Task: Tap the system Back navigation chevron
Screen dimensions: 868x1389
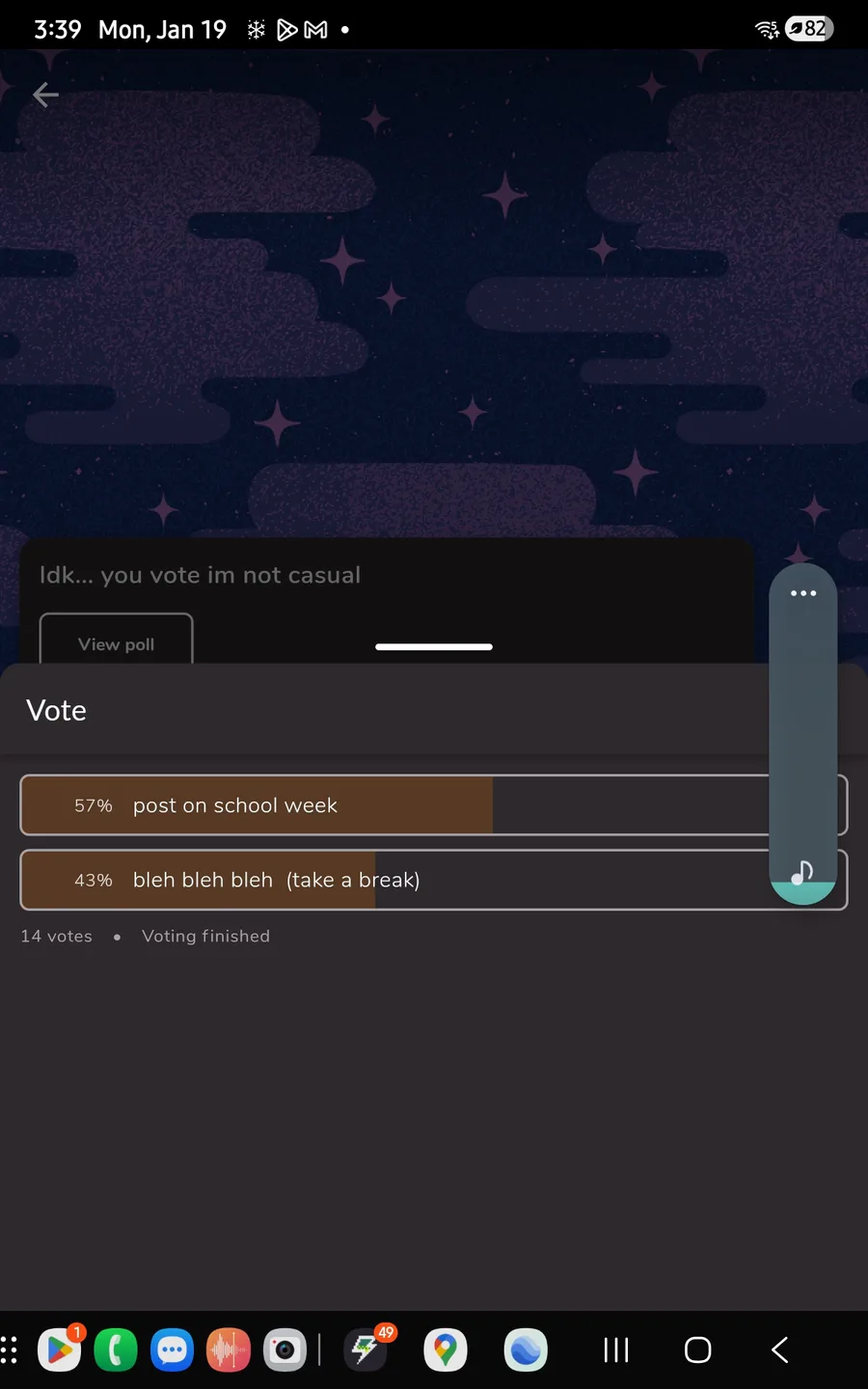Action: click(x=780, y=1349)
